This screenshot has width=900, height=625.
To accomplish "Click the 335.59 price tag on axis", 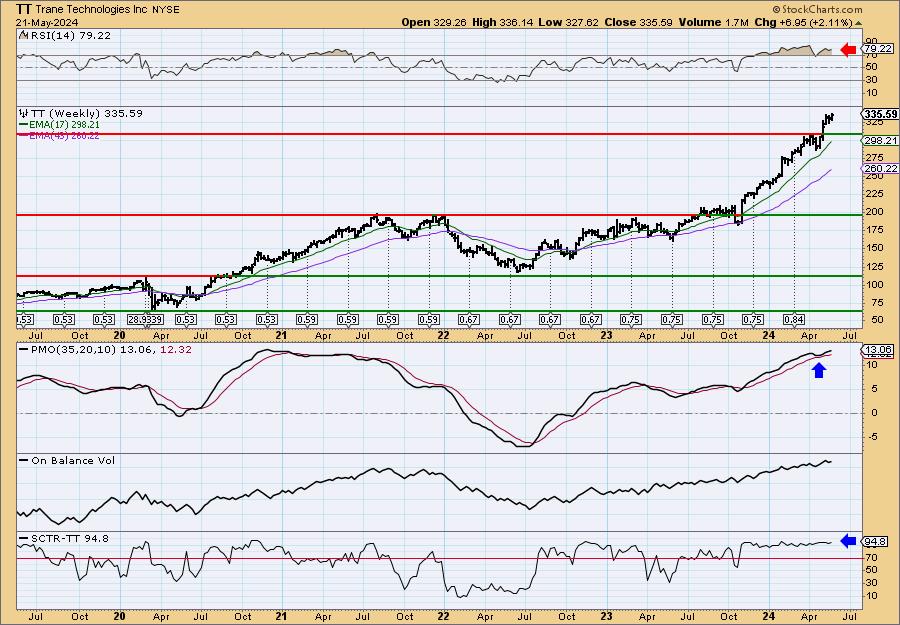I will click(x=881, y=115).
